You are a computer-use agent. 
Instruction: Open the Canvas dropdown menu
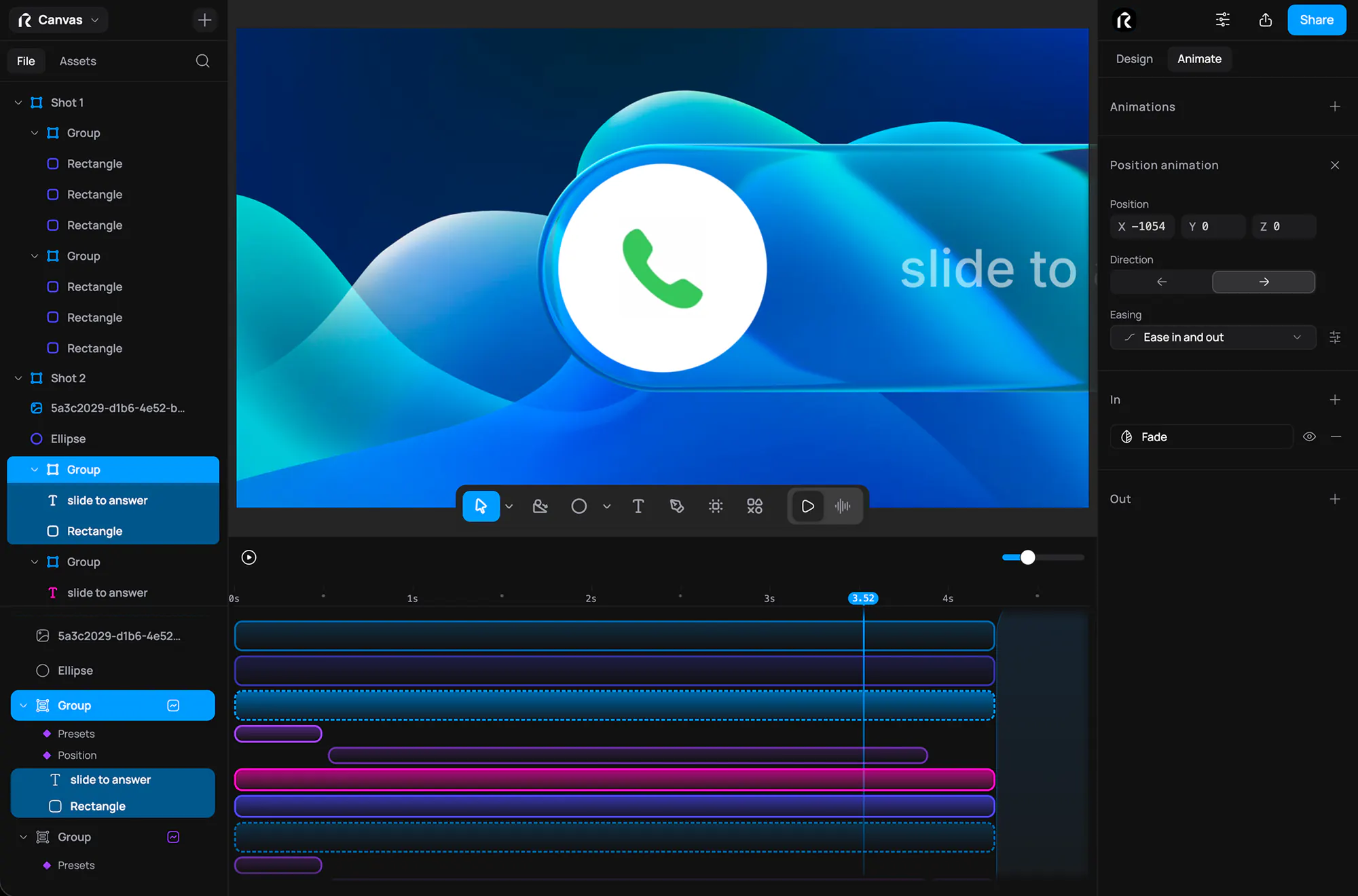click(59, 20)
